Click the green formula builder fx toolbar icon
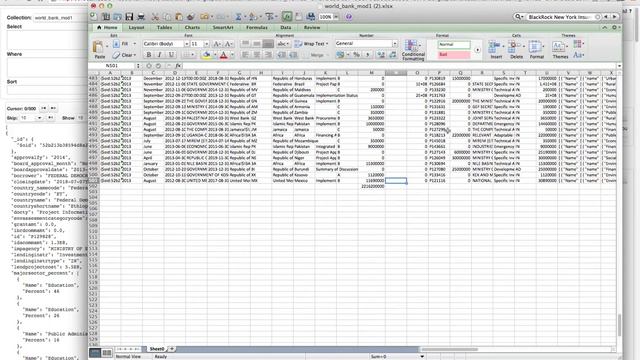Image resolution: width=640 pixels, height=360 pixels. click(287, 17)
